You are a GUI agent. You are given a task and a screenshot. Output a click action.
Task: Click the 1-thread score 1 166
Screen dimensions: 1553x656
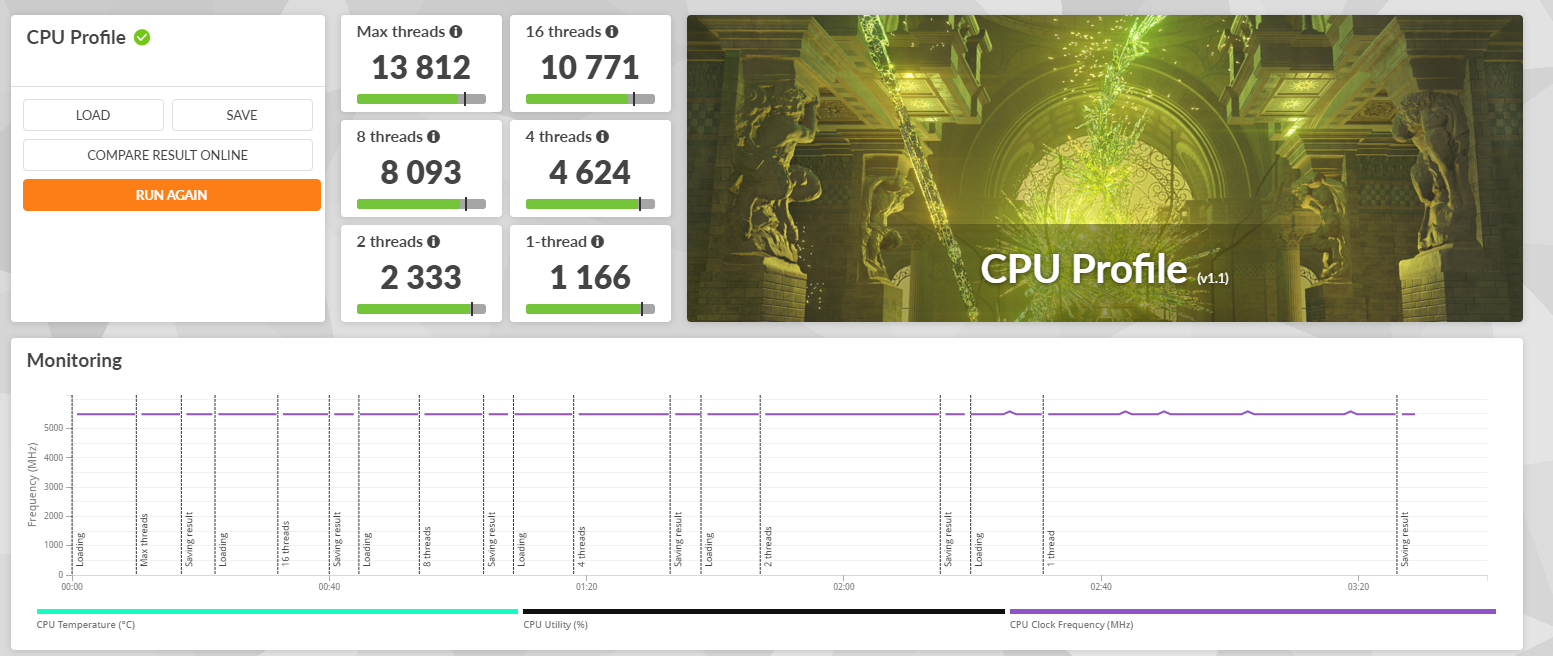click(590, 277)
